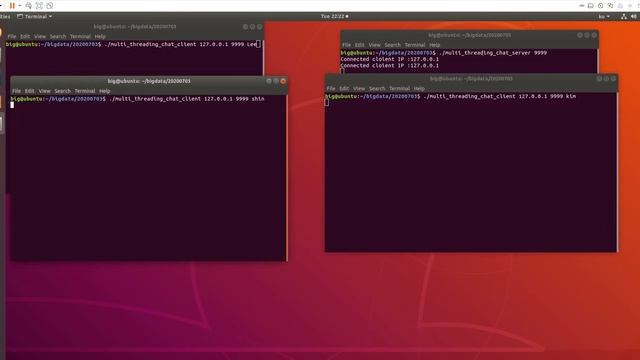Open Edit menu in the kim client window
The height and width of the screenshot is (360, 640).
(x=344, y=89)
